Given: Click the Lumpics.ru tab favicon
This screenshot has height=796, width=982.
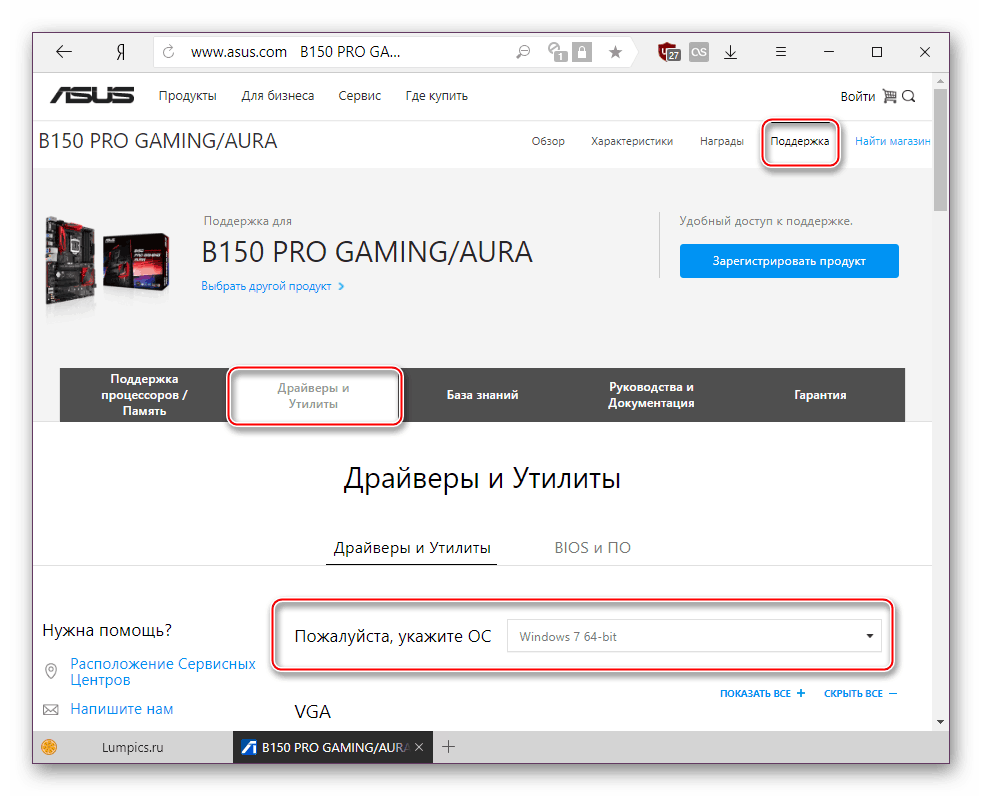Looking at the screenshot, I should (49, 747).
